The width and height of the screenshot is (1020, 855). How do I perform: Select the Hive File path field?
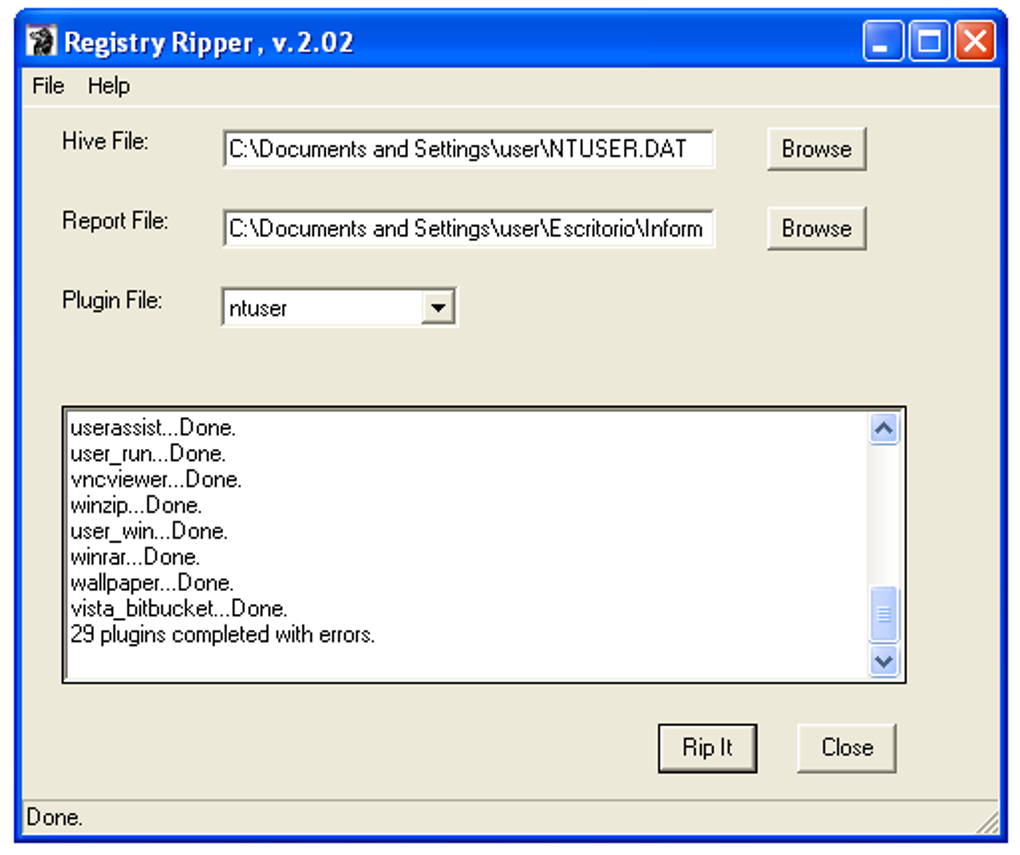pos(468,149)
